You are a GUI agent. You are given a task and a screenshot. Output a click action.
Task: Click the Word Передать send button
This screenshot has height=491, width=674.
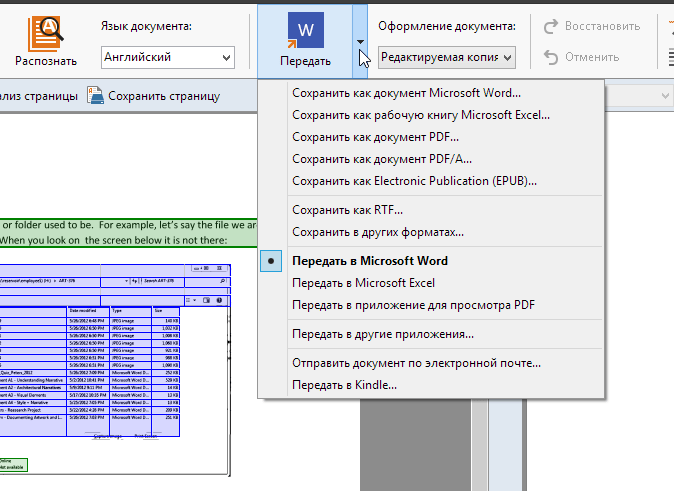[305, 41]
